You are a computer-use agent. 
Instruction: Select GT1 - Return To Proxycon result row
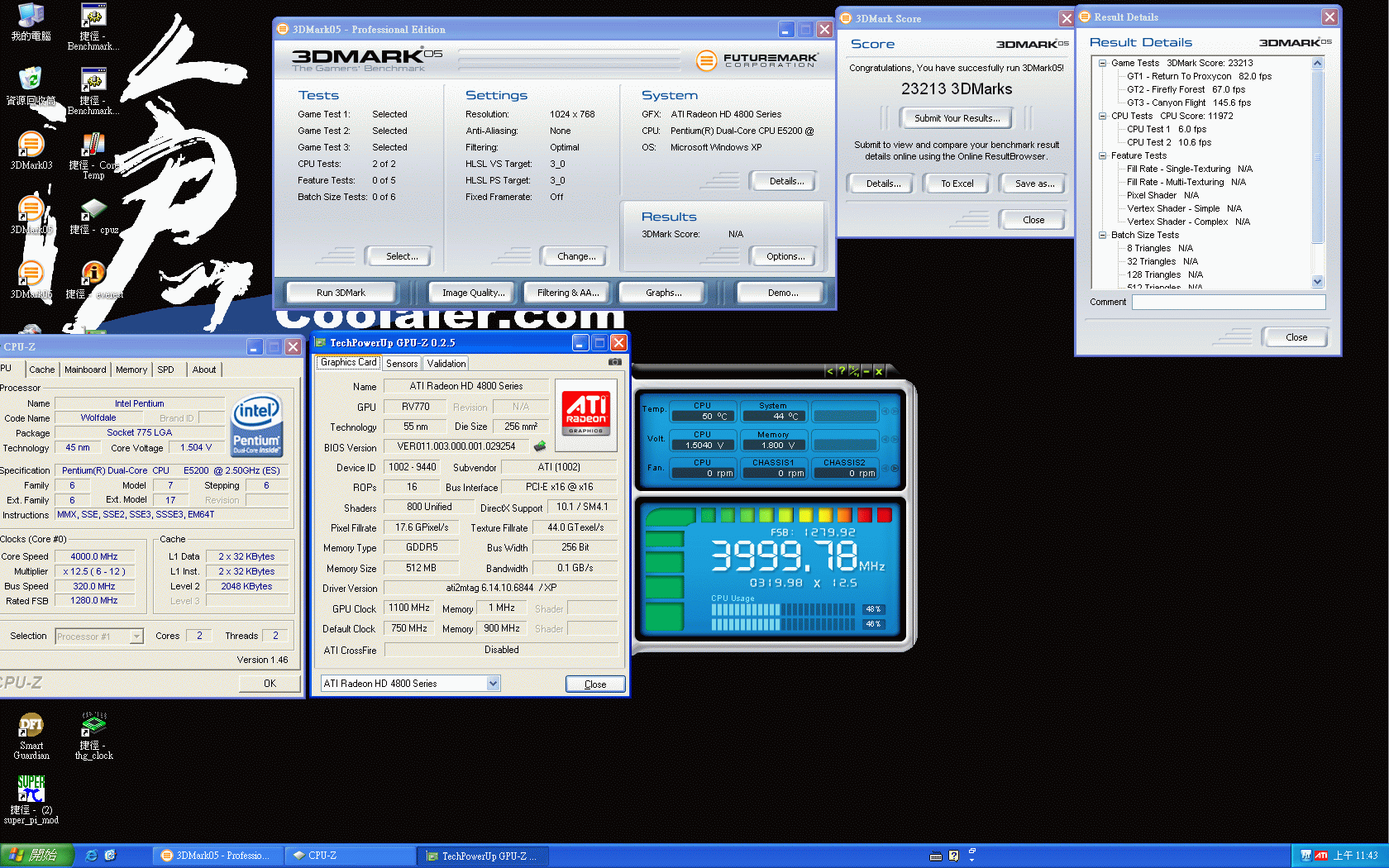coord(1199,76)
